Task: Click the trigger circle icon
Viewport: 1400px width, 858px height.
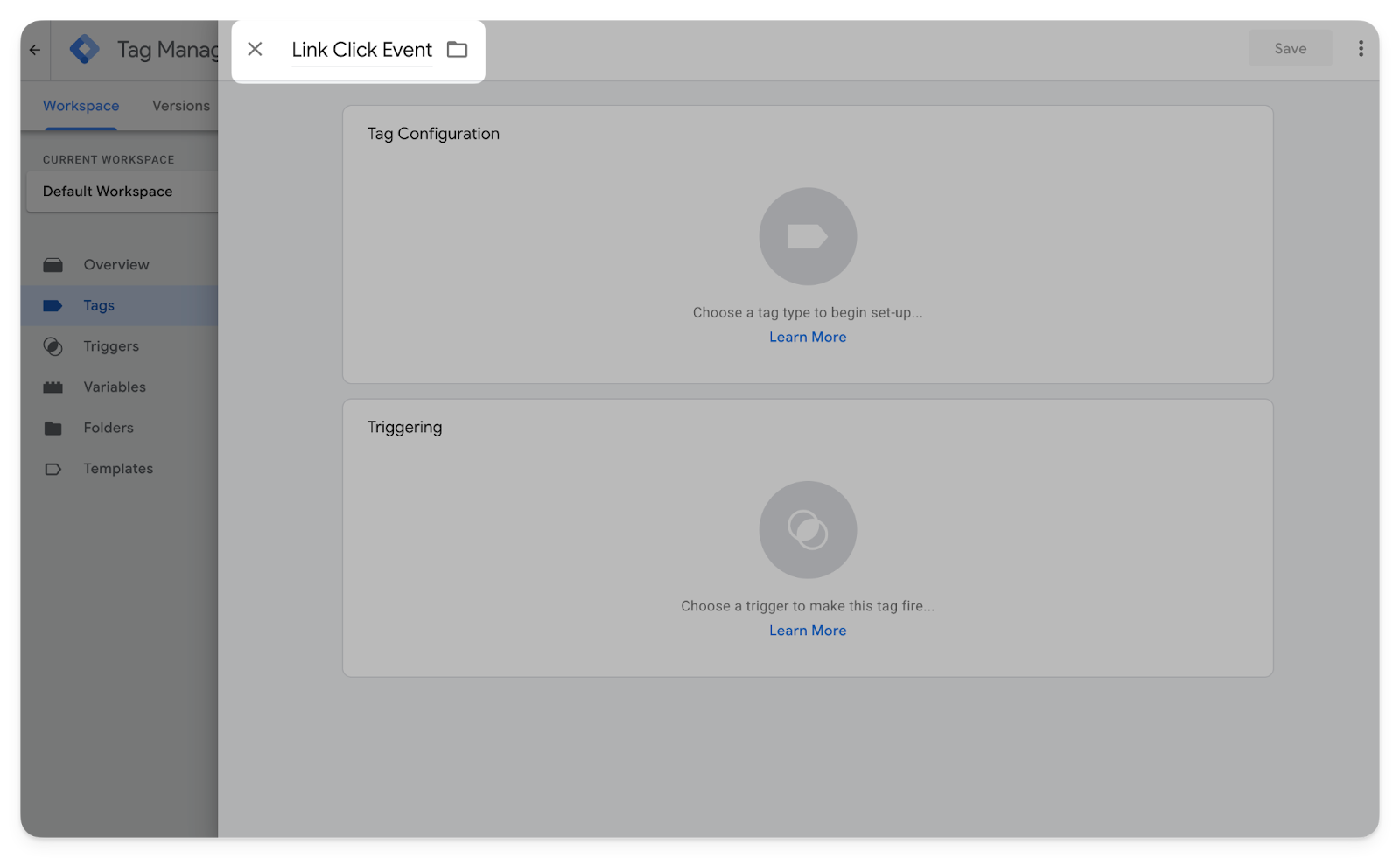Action: [x=807, y=530]
